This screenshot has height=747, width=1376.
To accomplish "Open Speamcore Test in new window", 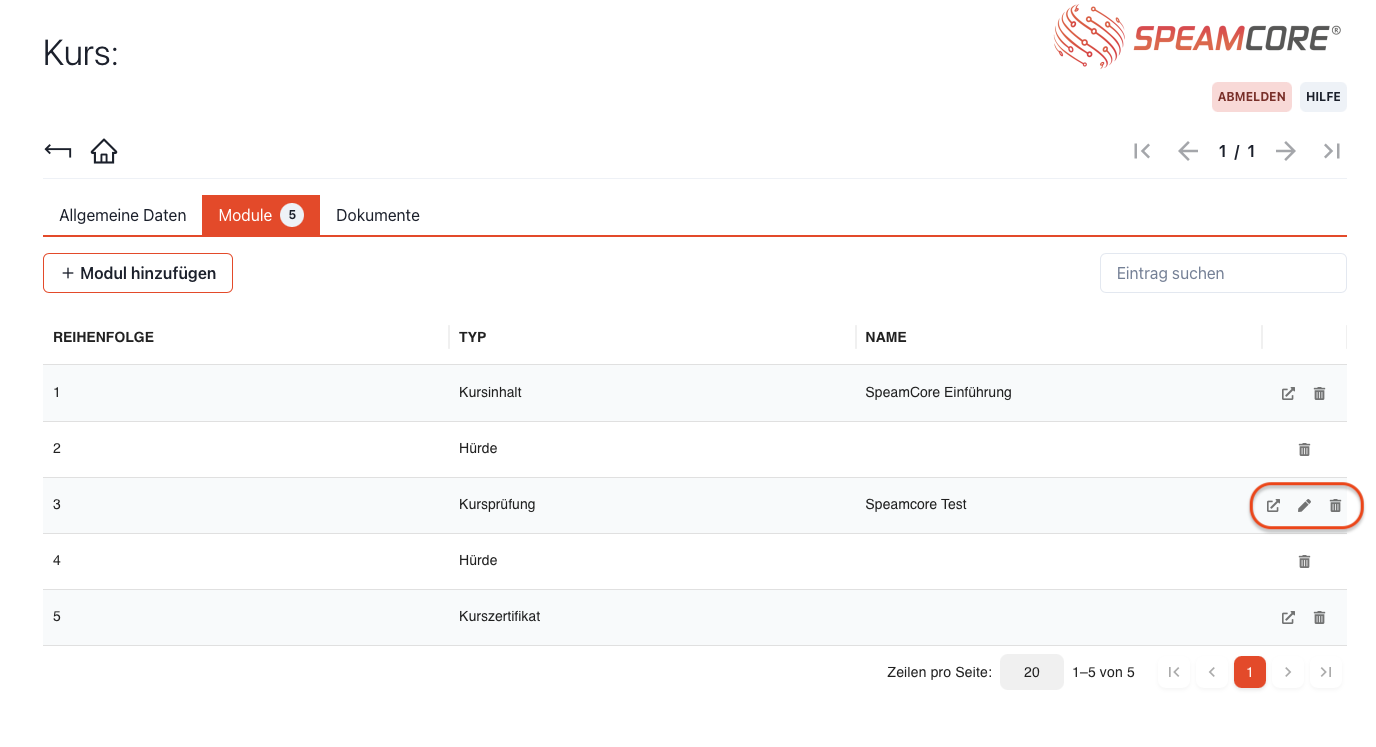I will tap(1273, 505).
